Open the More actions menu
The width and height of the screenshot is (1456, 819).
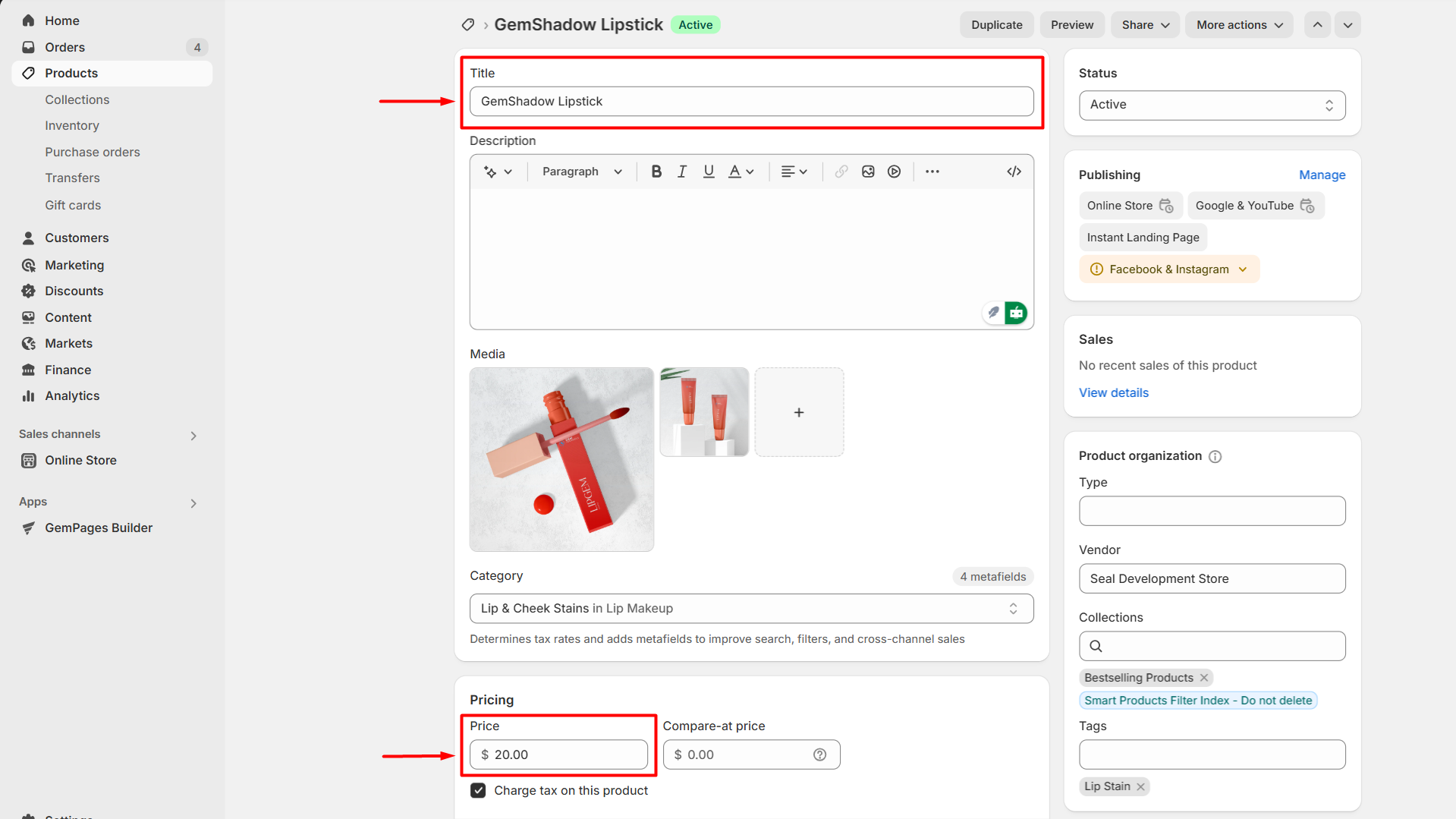pyautogui.click(x=1239, y=25)
